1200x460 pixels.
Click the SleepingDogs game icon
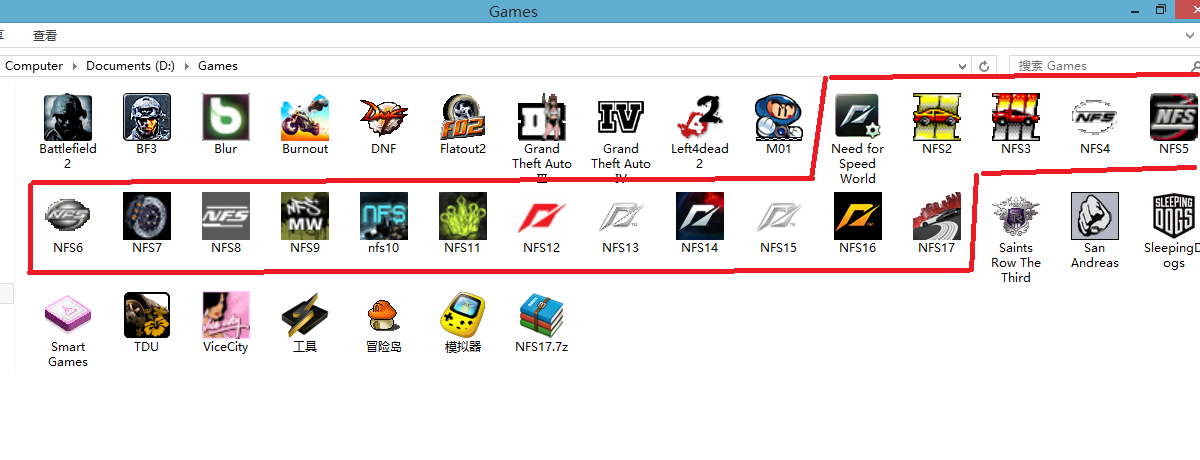pyautogui.click(x=1174, y=217)
